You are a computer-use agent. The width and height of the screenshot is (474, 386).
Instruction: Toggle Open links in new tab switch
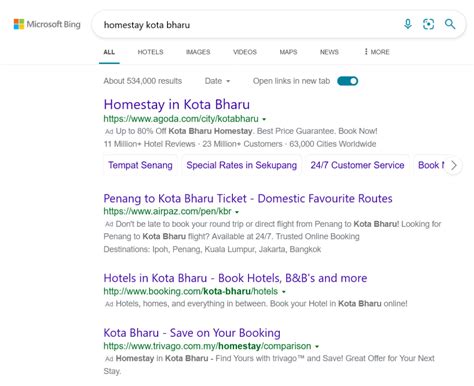[x=347, y=81]
